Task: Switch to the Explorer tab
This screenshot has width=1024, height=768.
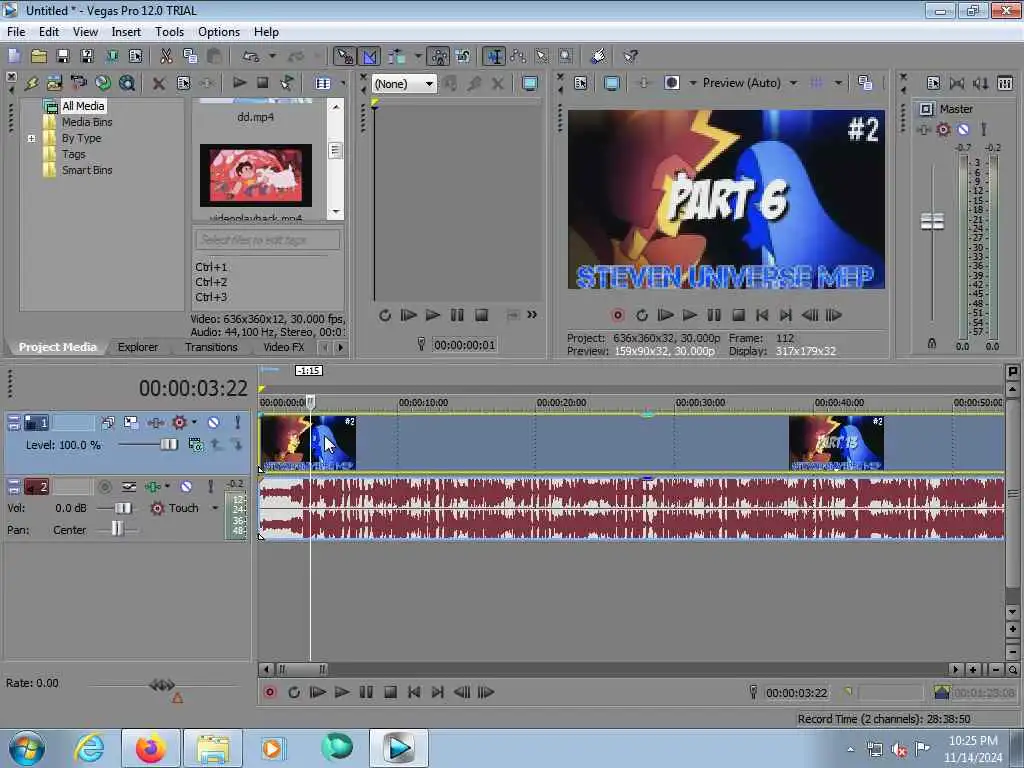Action: coord(137,347)
